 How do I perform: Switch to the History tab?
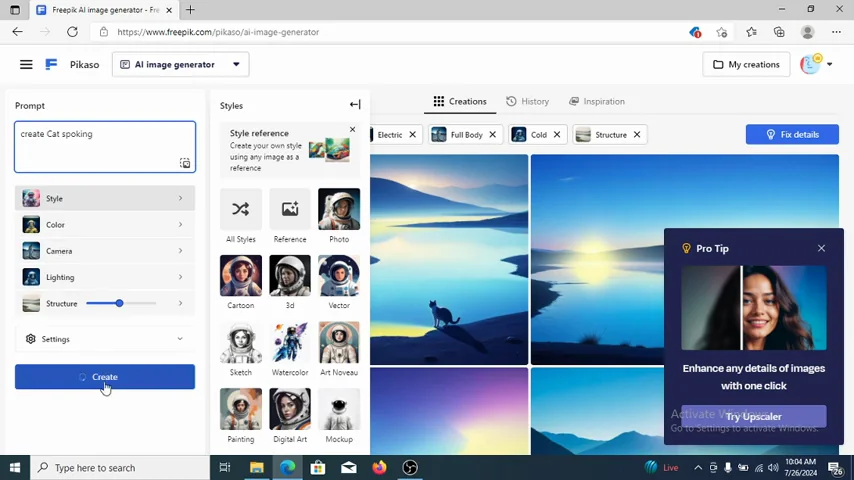point(527,101)
